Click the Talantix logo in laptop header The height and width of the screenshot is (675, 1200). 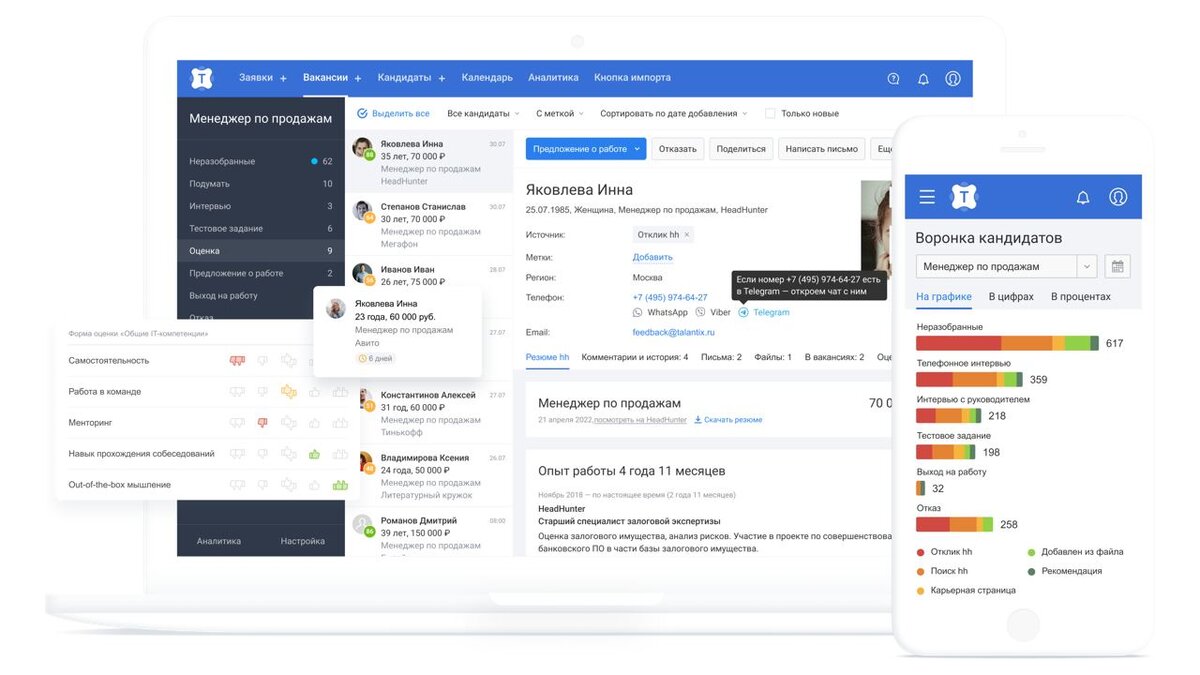click(x=202, y=78)
